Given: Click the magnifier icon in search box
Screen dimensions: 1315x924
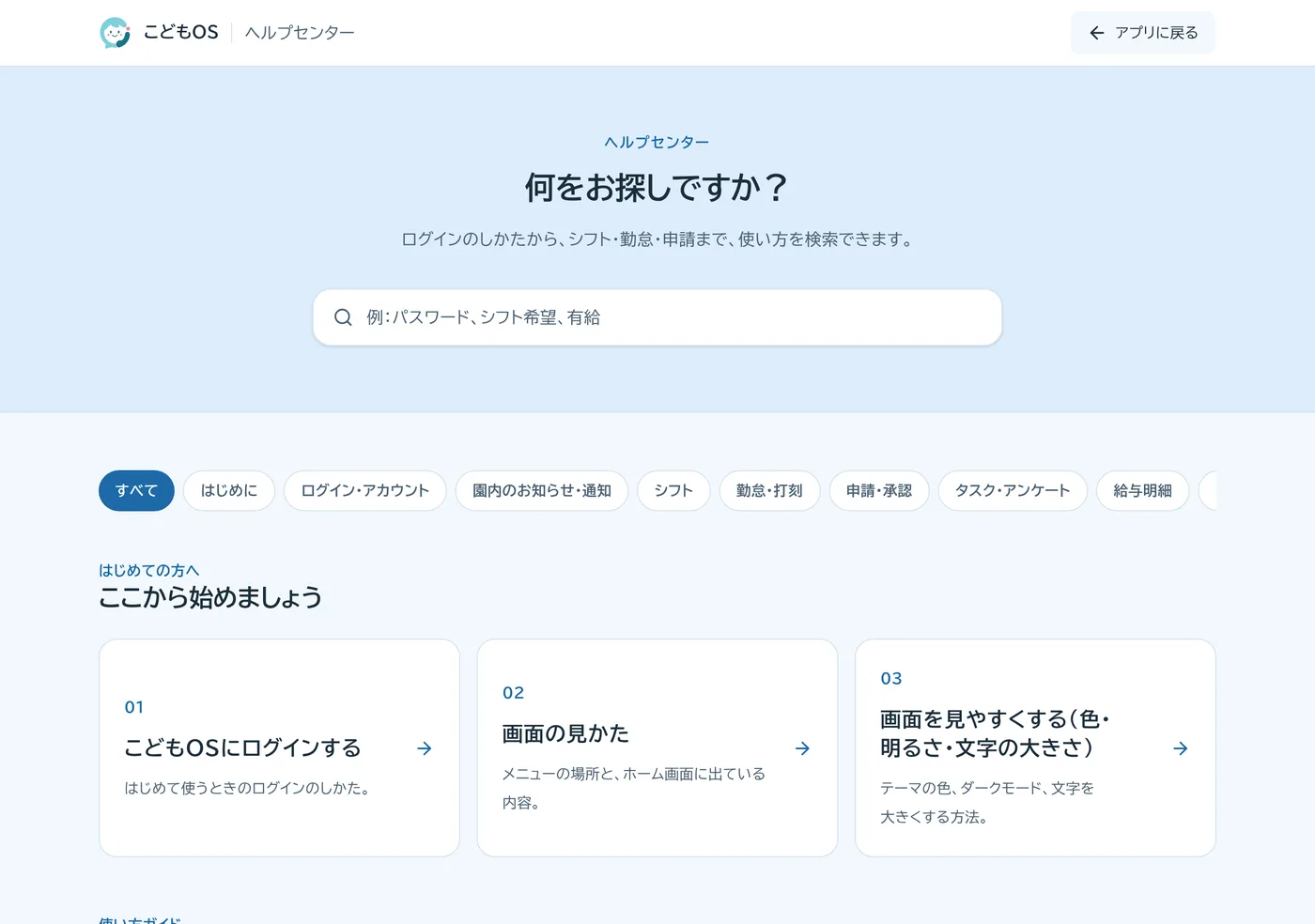Looking at the screenshot, I should pyautogui.click(x=343, y=317).
